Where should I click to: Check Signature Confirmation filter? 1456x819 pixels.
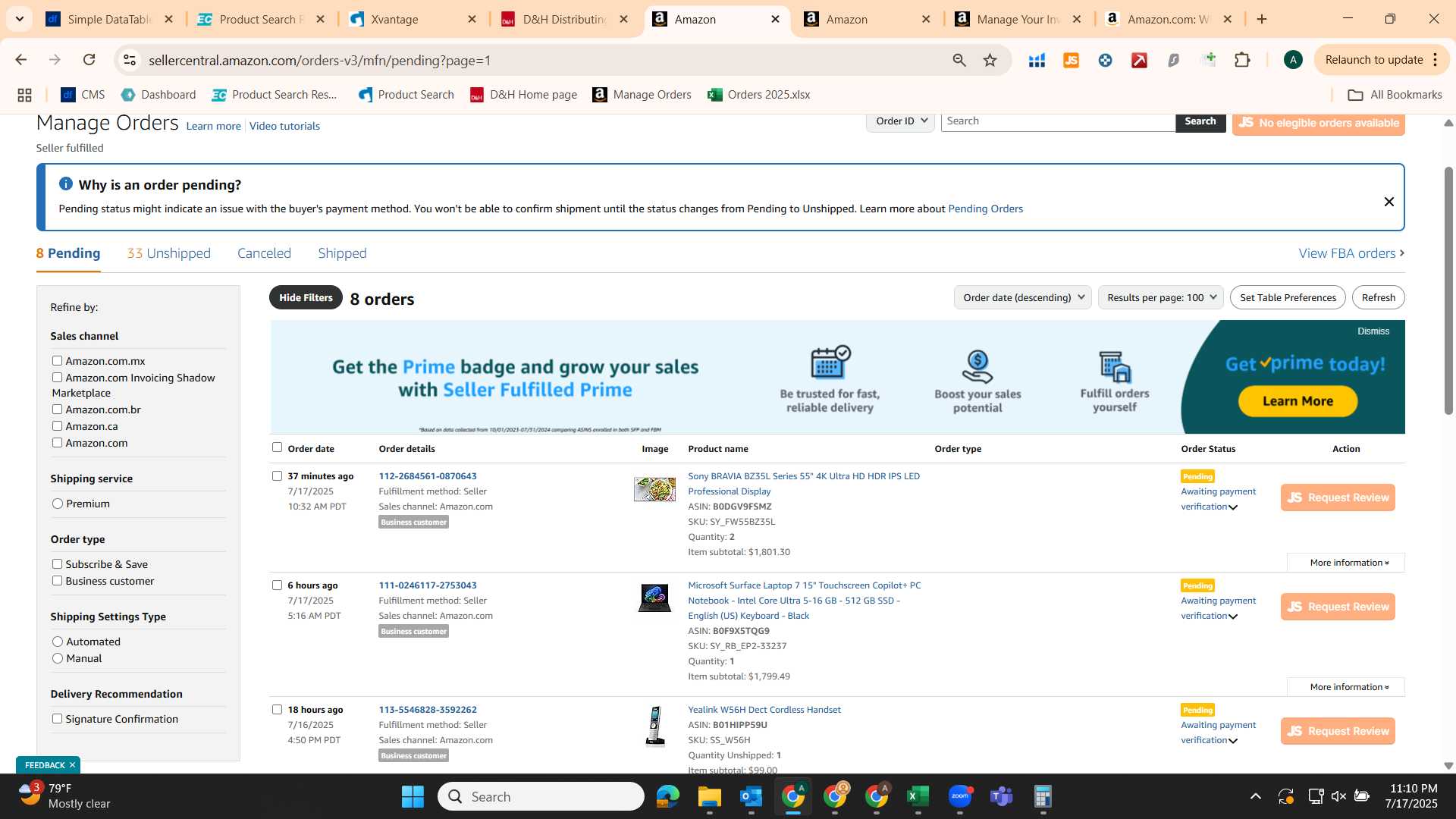(57, 719)
